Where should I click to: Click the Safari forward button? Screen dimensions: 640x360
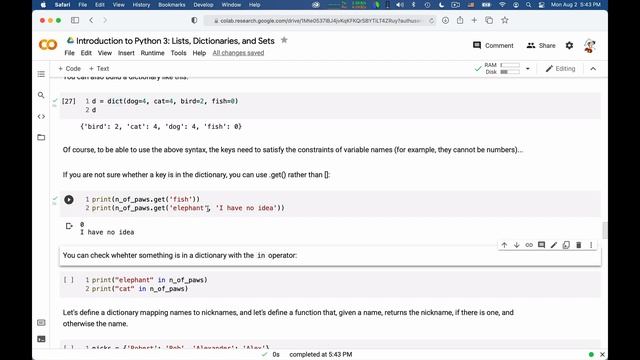105,20
